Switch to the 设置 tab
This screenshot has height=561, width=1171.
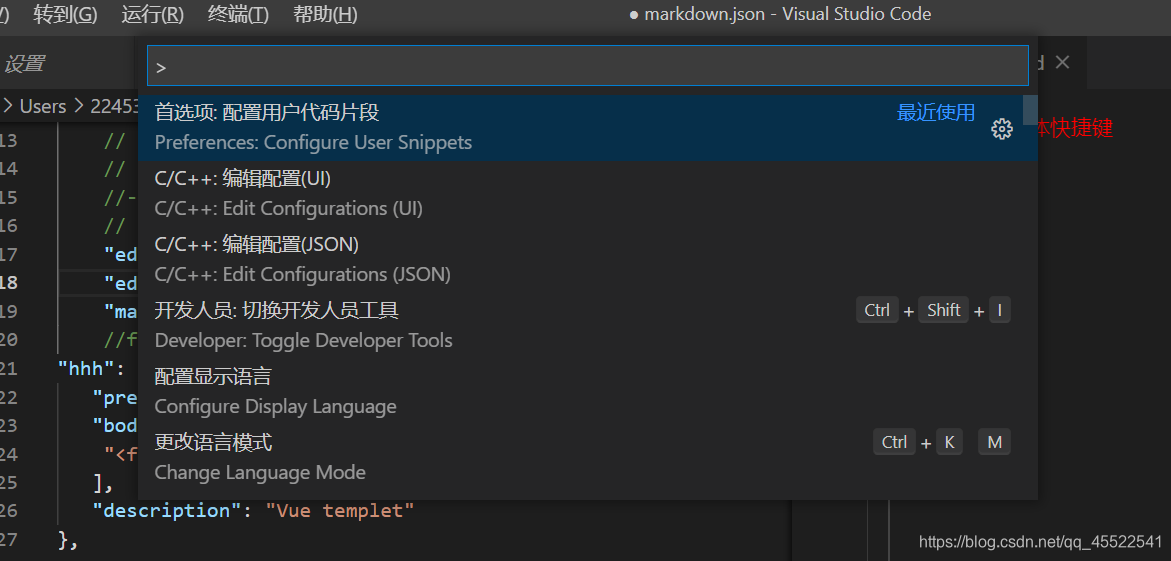(x=24, y=64)
